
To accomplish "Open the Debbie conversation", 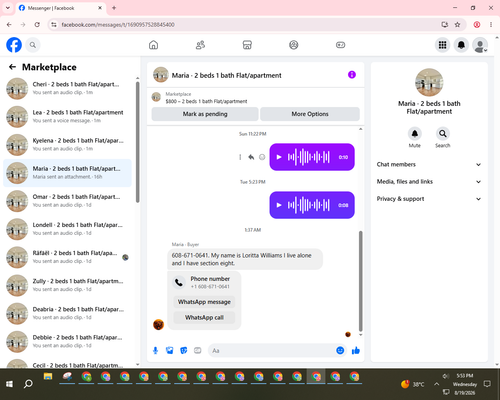I will [x=68, y=342].
